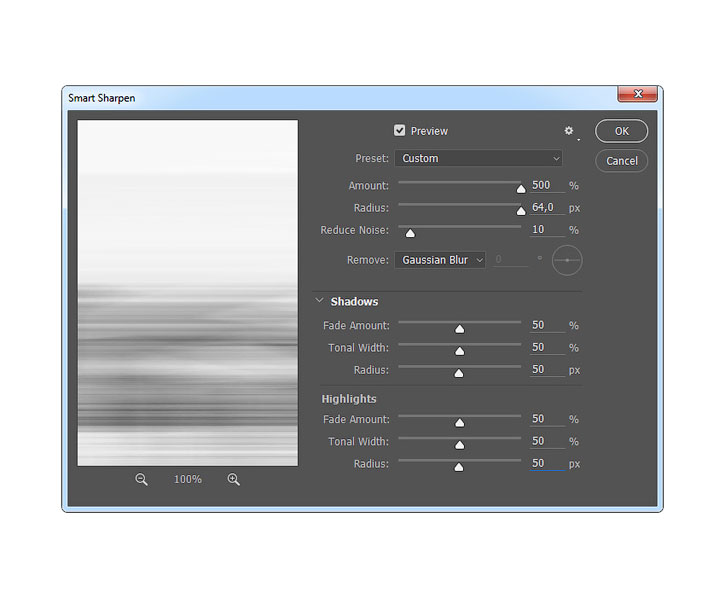Screen dimensions: 725x598
Task: Click the Amount value field showing 500
Action: click(x=547, y=185)
